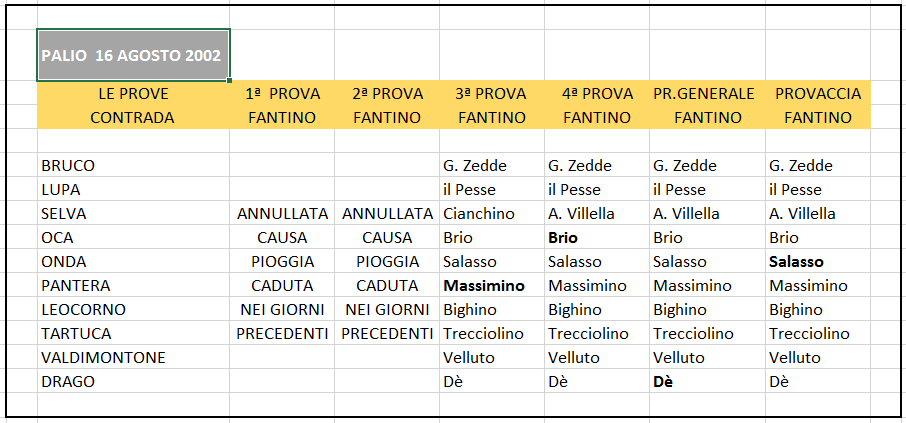Select the PROVACCIA header cell
906x423 pixels.
point(818,93)
